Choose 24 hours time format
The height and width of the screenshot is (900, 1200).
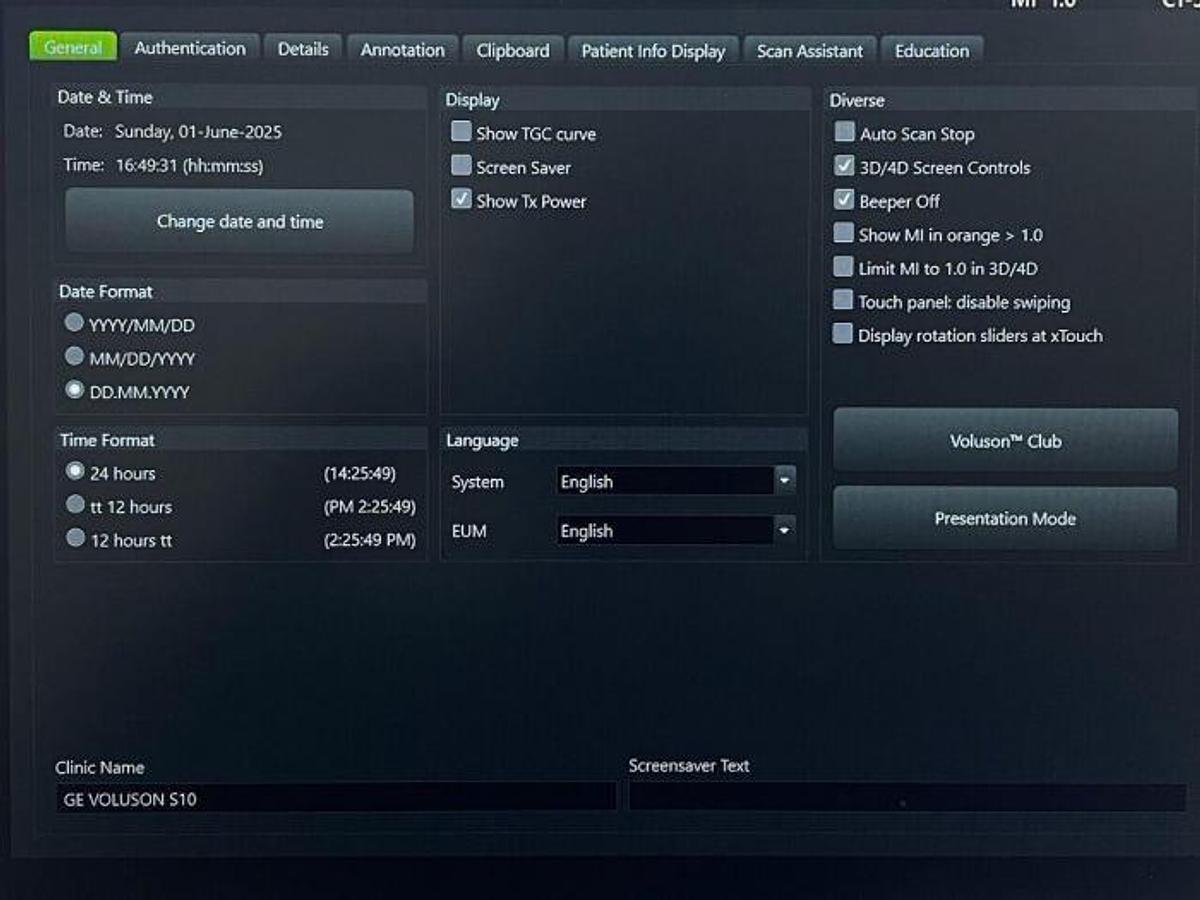pyautogui.click(x=75, y=471)
